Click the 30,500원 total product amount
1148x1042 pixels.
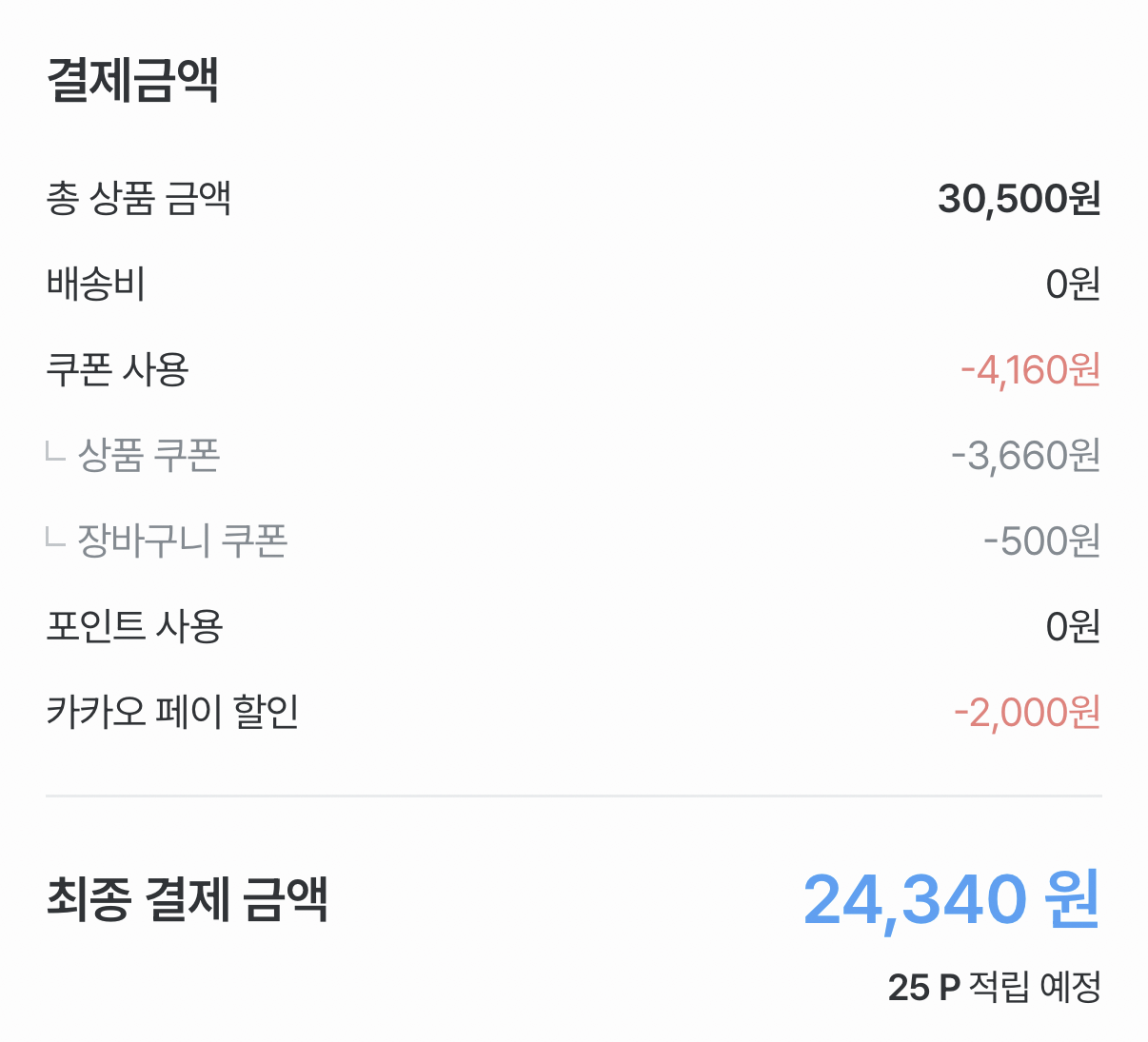1019,198
